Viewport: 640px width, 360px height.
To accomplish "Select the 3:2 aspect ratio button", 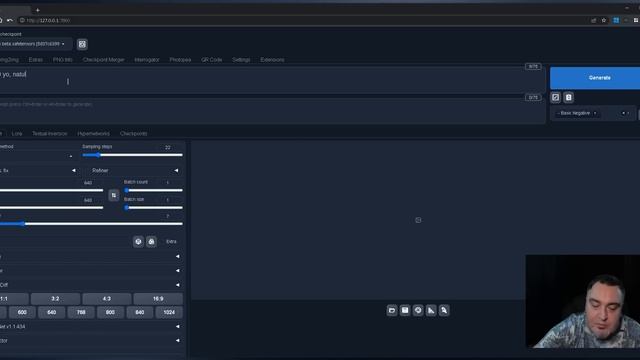I will [55, 299].
